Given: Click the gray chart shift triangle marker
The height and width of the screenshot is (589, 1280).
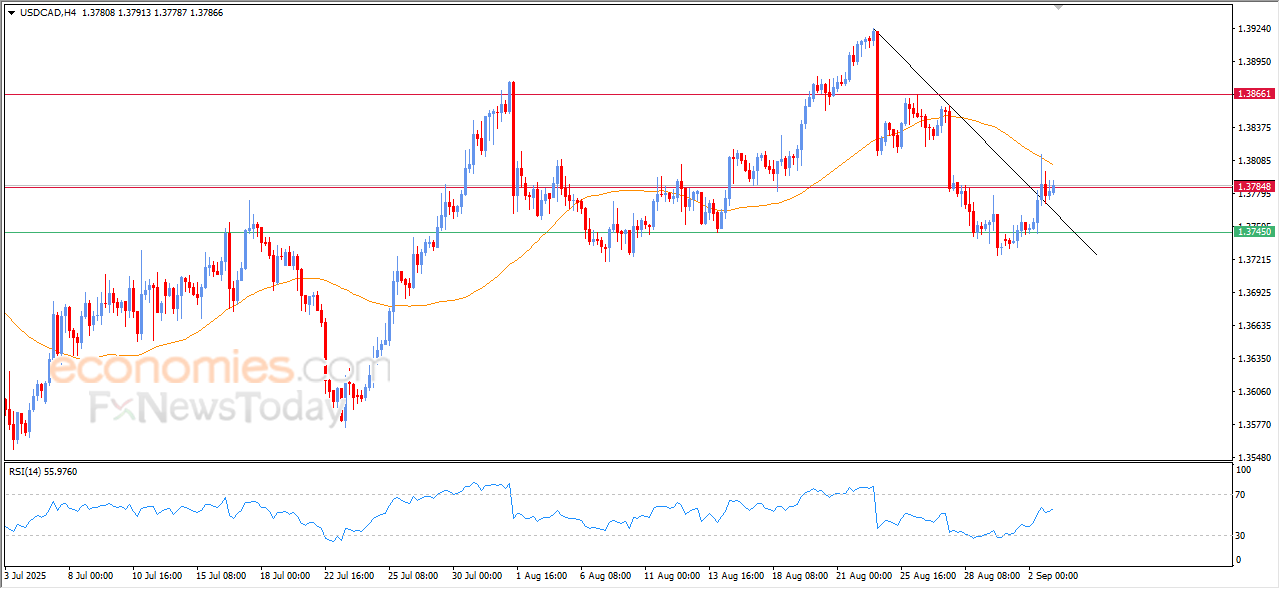Looking at the screenshot, I should point(1059,7).
